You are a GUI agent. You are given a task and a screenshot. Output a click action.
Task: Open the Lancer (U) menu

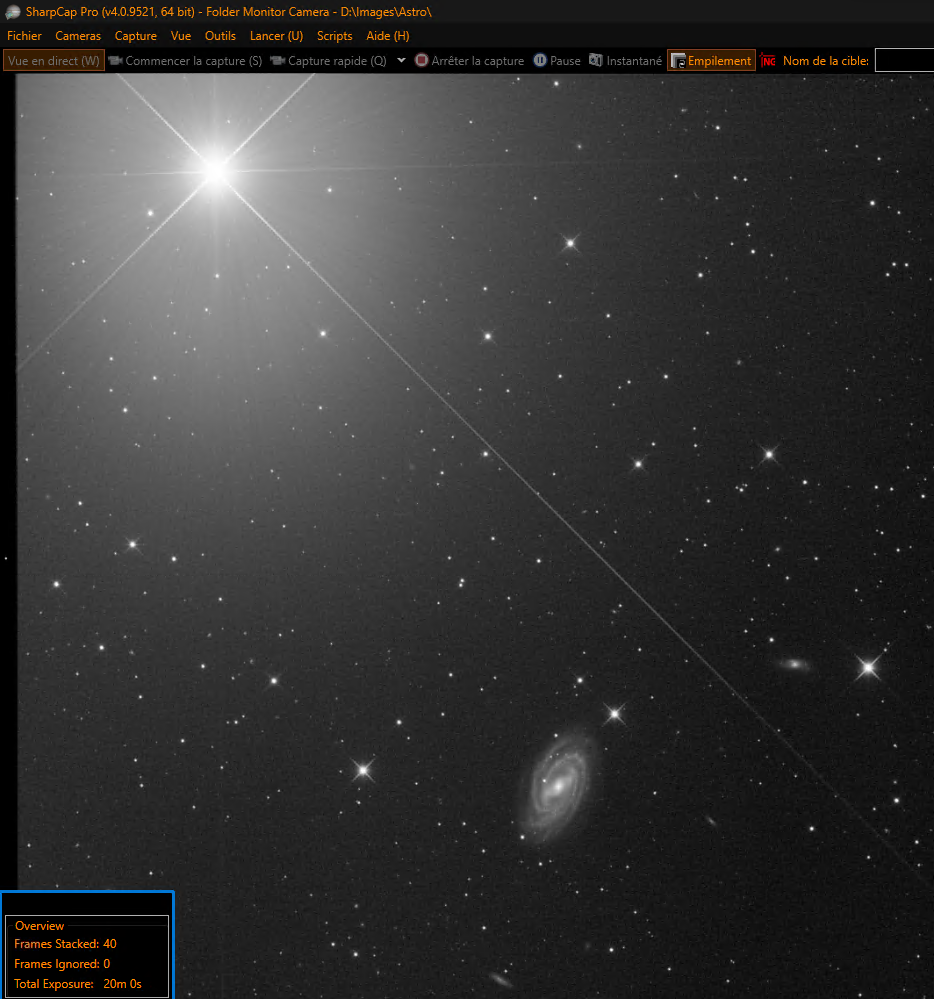coord(277,36)
